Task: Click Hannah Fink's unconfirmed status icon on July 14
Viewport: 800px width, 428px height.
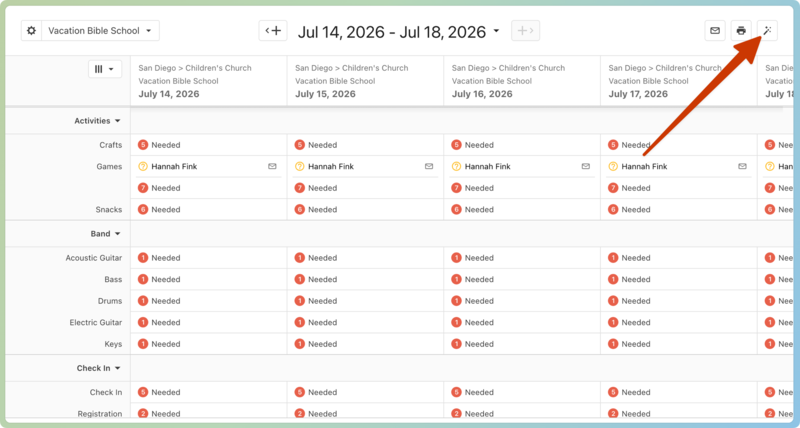Action: (x=143, y=166)
